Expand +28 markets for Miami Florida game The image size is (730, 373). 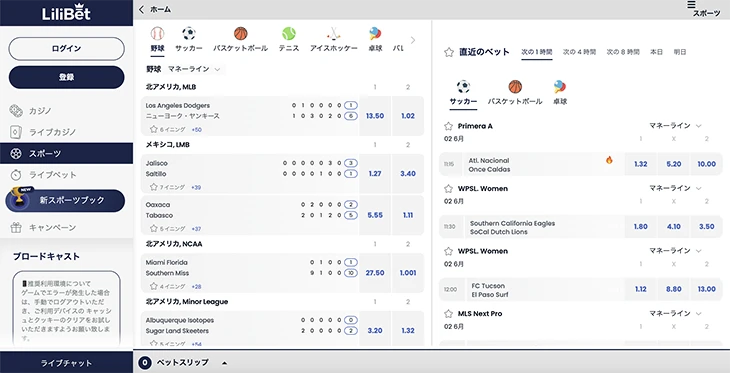pos(196,287)
